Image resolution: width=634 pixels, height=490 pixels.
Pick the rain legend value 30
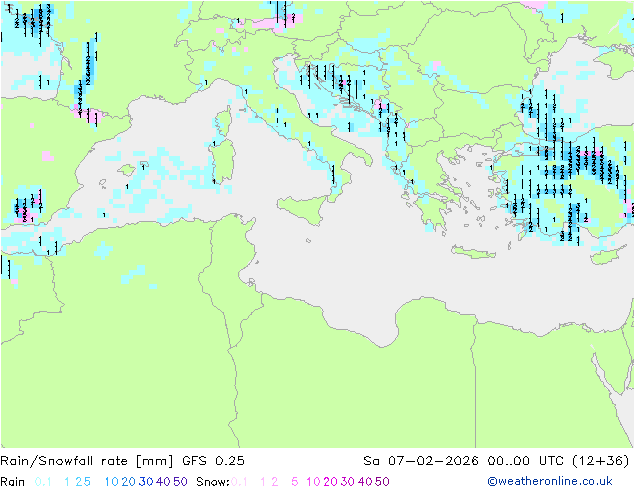(146, 482)
